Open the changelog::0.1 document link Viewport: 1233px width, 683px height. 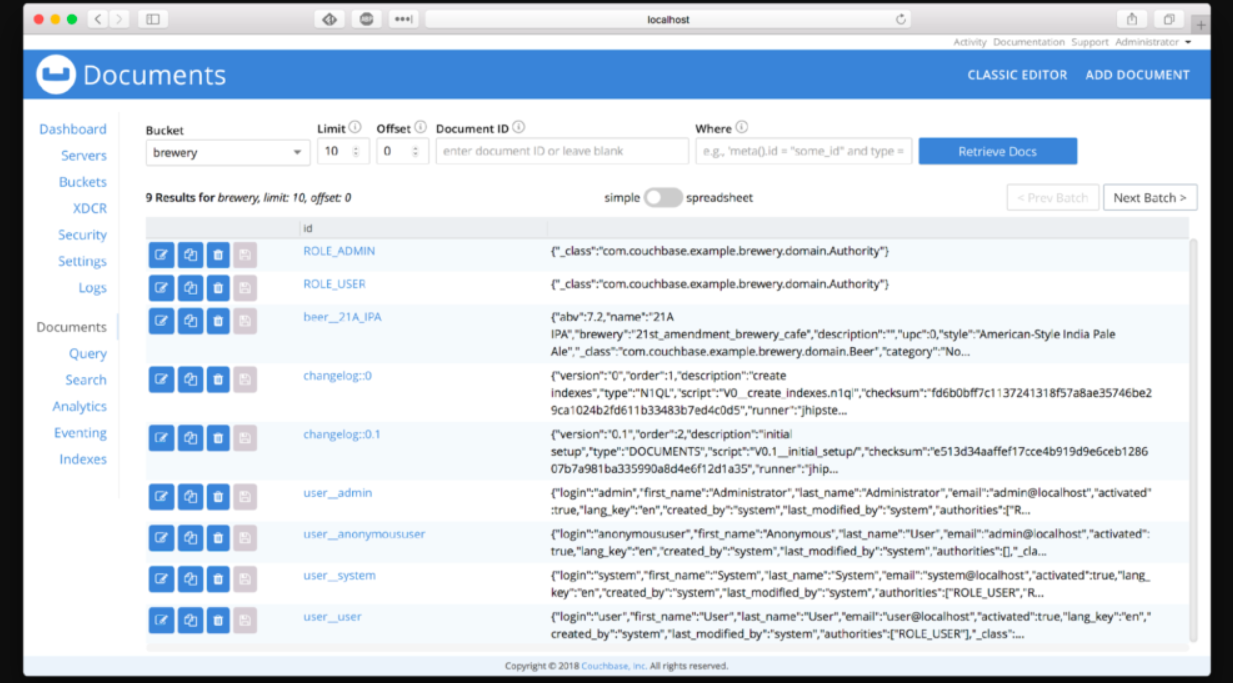coord(342,434)
